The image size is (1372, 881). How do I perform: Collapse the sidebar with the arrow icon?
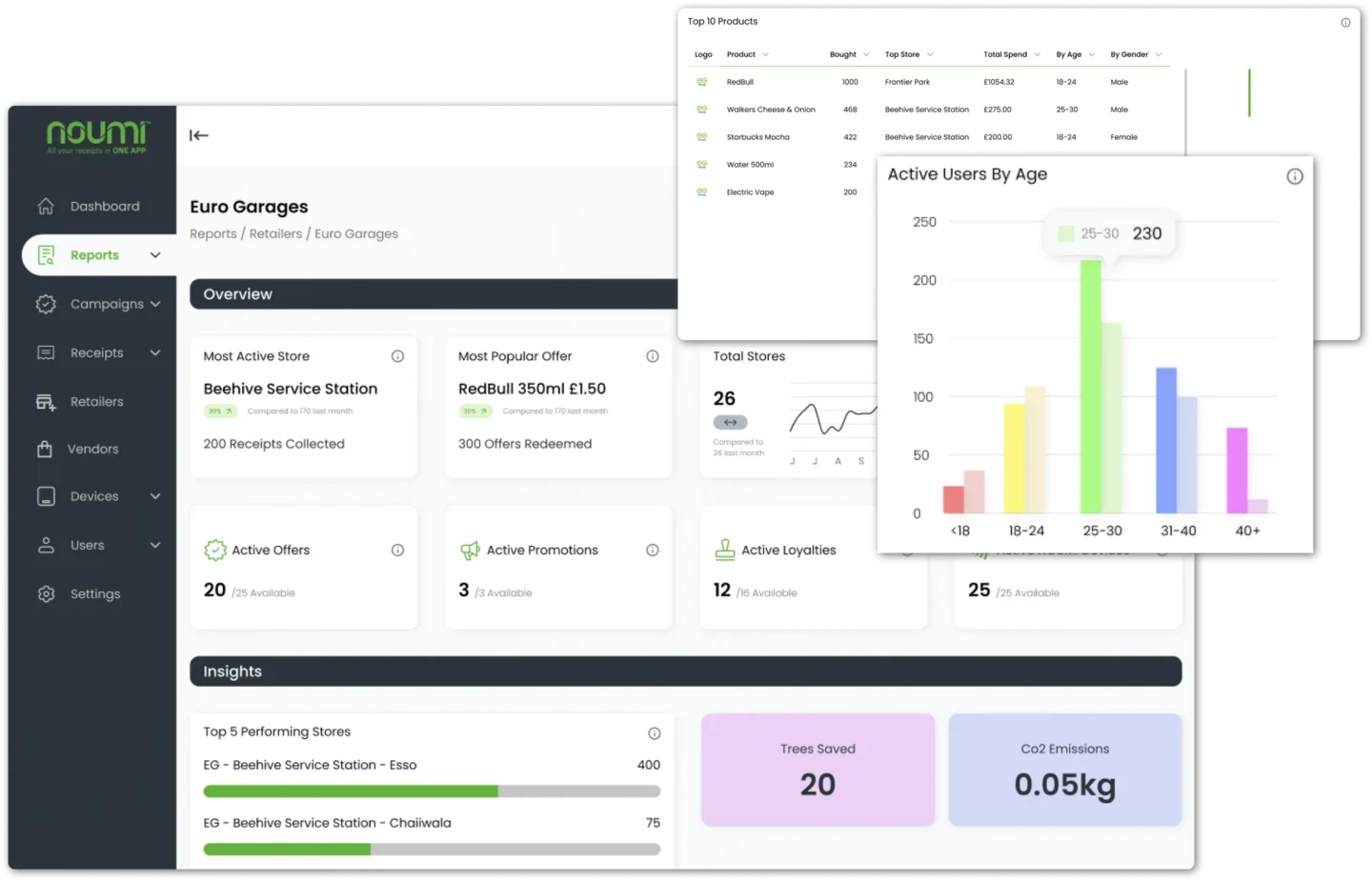point(198,135)
